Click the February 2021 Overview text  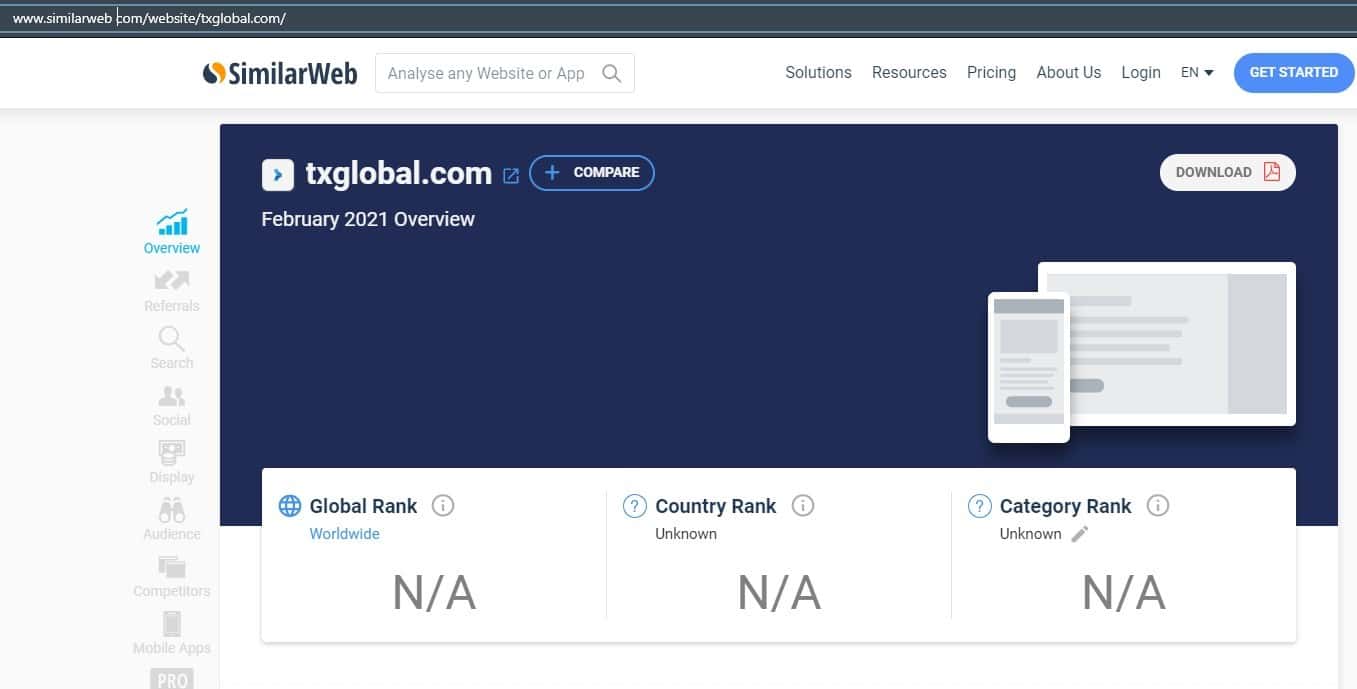click(368, 219)
